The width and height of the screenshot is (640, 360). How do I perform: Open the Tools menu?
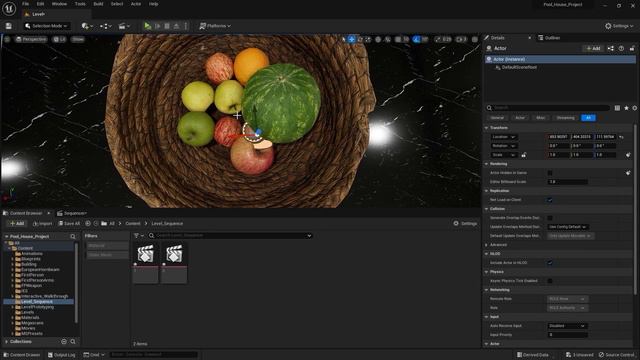tap(80, 4)
